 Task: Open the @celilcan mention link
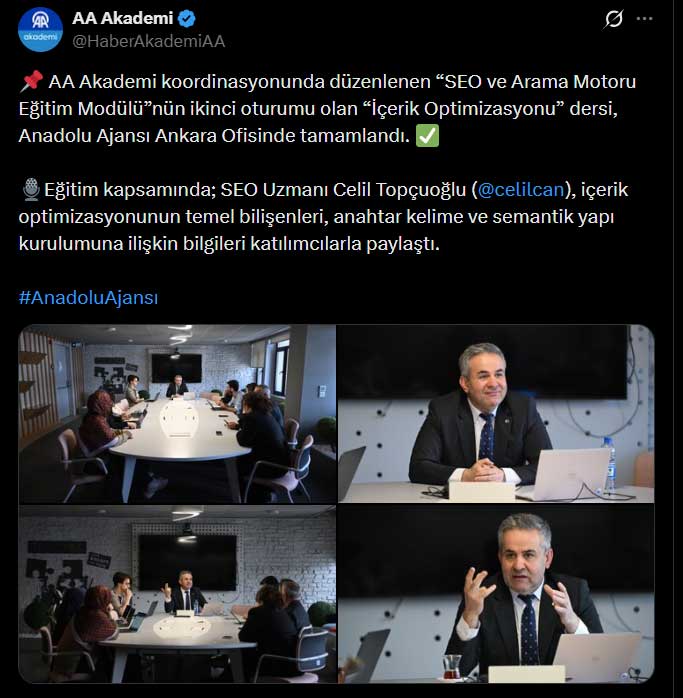click(521, 190)
